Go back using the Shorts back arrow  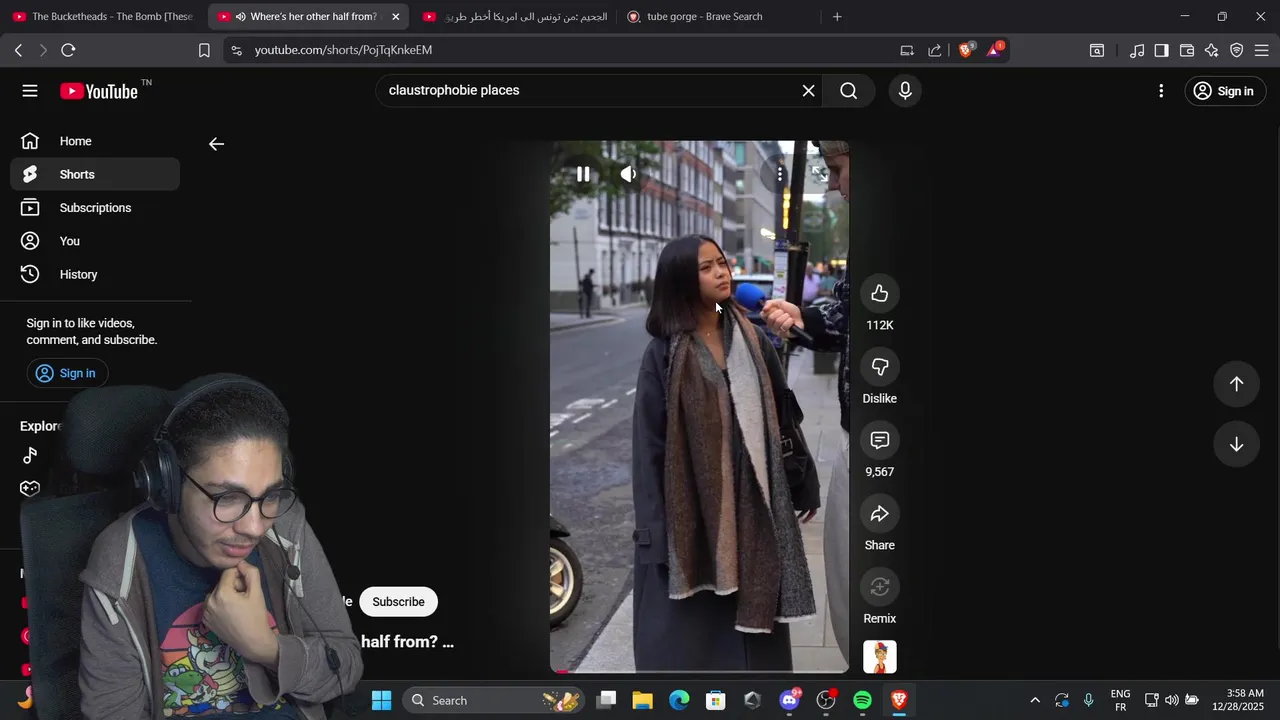216,144
